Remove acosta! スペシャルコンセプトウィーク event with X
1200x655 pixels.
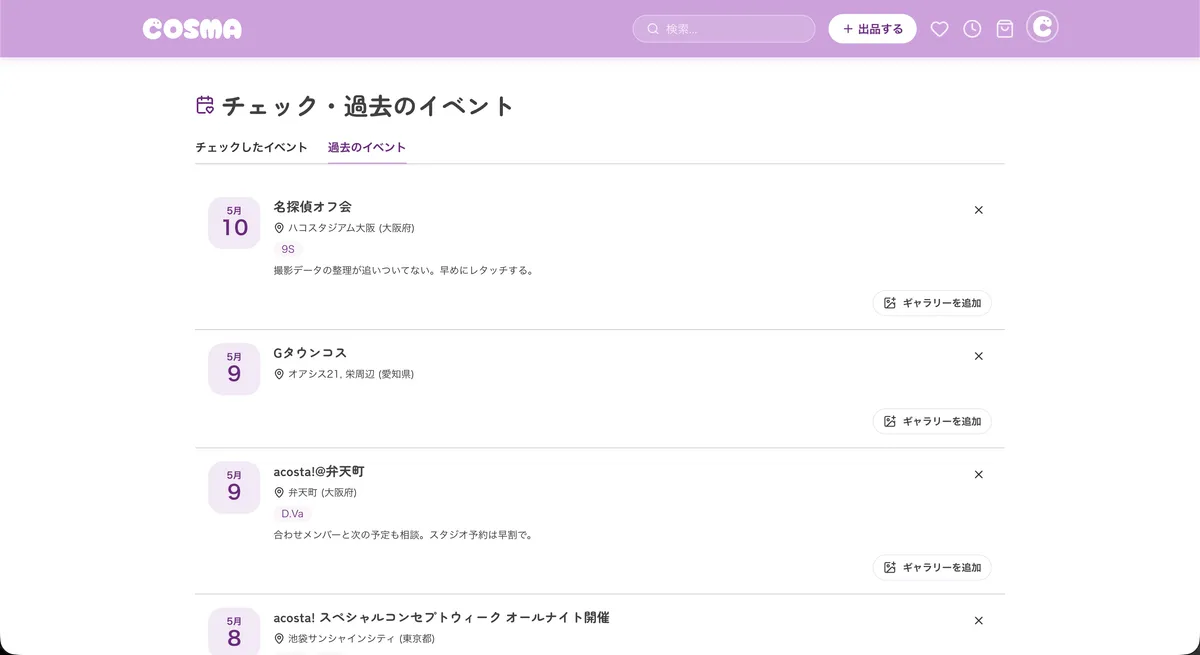979,620
